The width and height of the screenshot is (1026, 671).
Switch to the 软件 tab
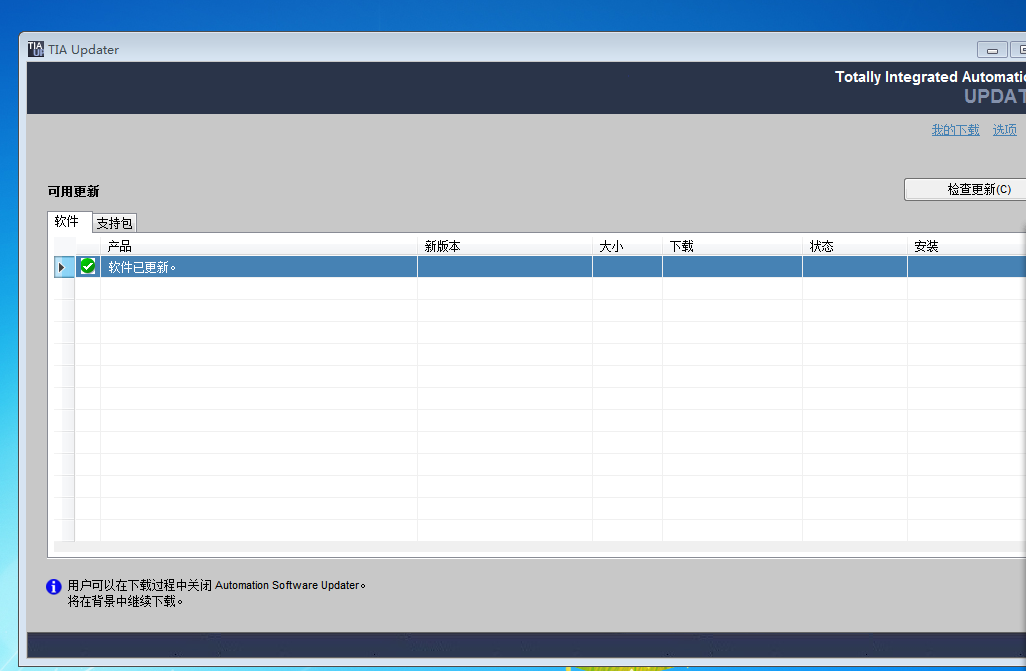tap(67, 221)
